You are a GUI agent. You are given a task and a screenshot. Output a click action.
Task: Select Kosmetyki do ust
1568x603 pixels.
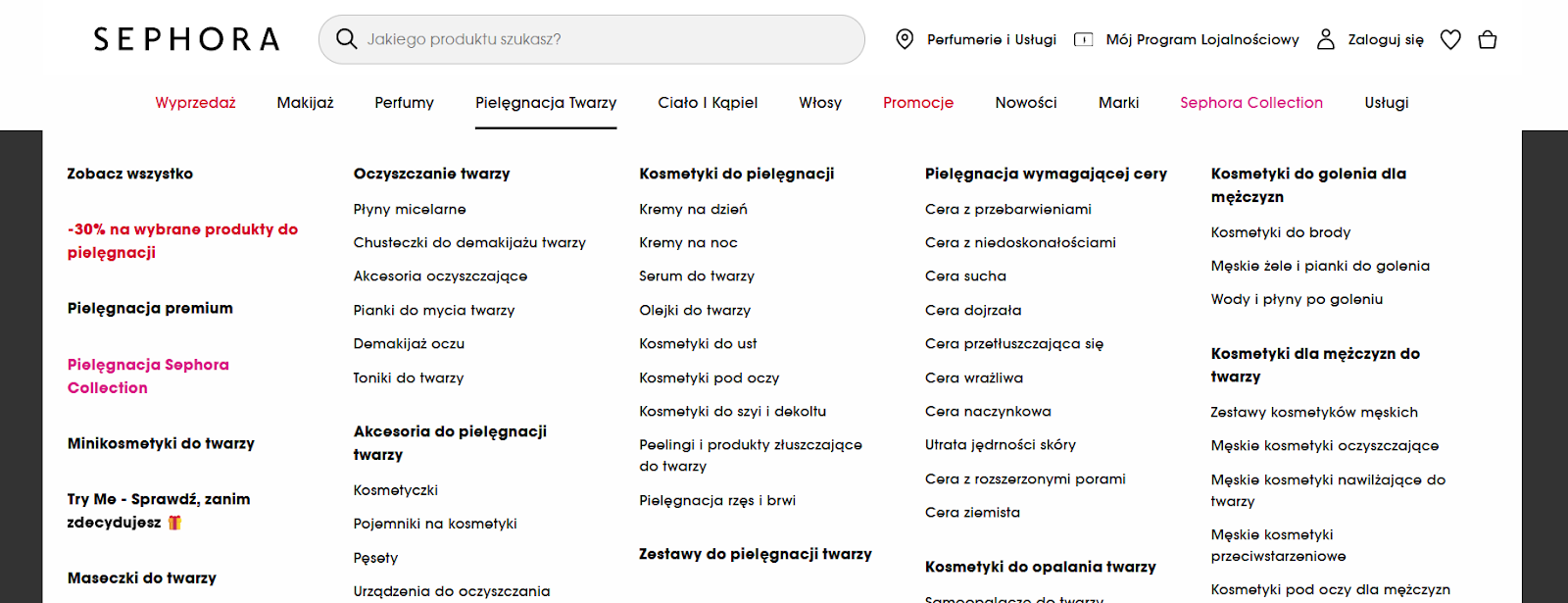[x=698, y=344]
